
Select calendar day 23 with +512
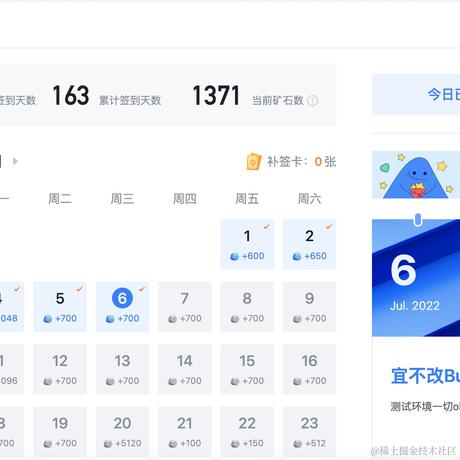point(309,432)
